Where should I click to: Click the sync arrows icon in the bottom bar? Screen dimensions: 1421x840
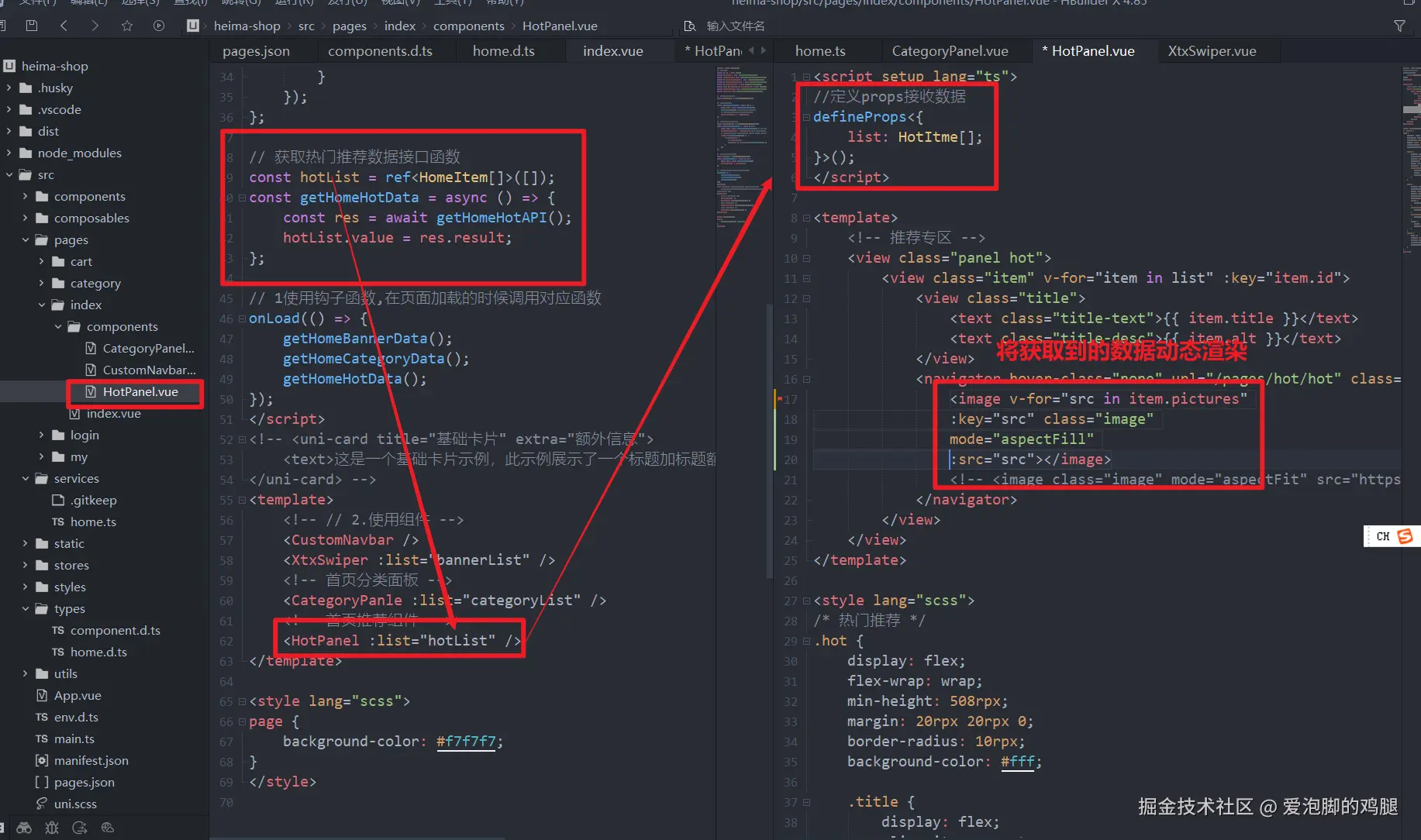click(80, 828)
